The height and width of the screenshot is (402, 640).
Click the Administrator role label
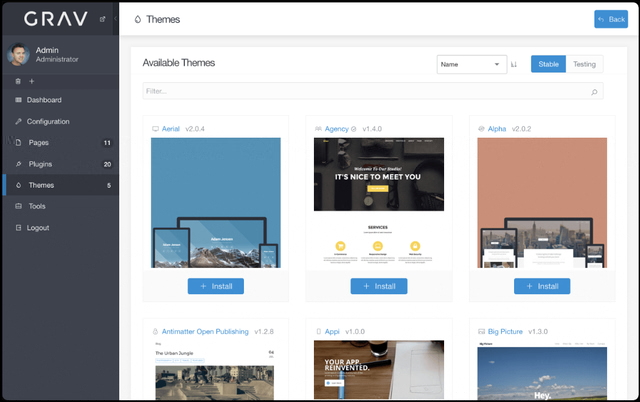(x=57, y=60)
